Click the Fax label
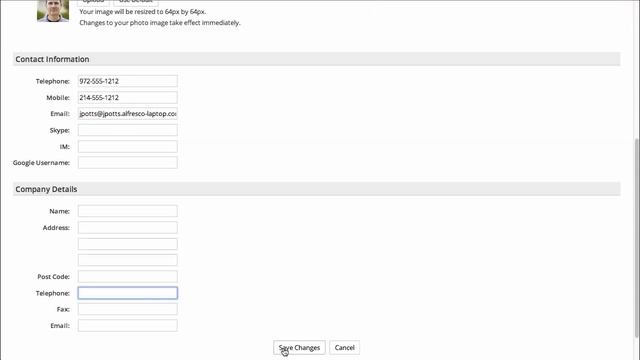This screenshot has height=360, width=640. click(x=63, y=309)
